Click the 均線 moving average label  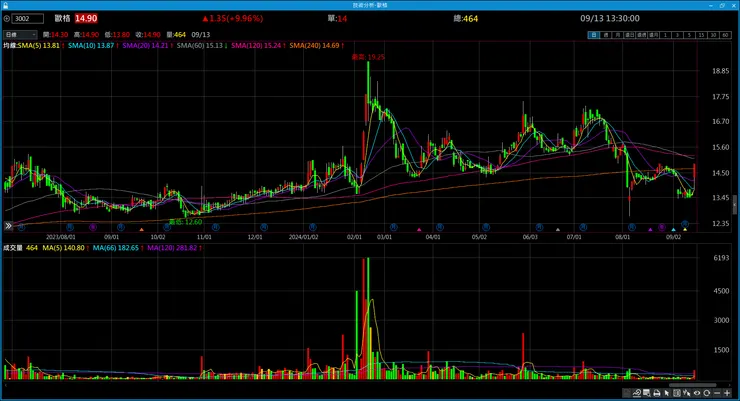pyautogui.click(x=10, y=45)
